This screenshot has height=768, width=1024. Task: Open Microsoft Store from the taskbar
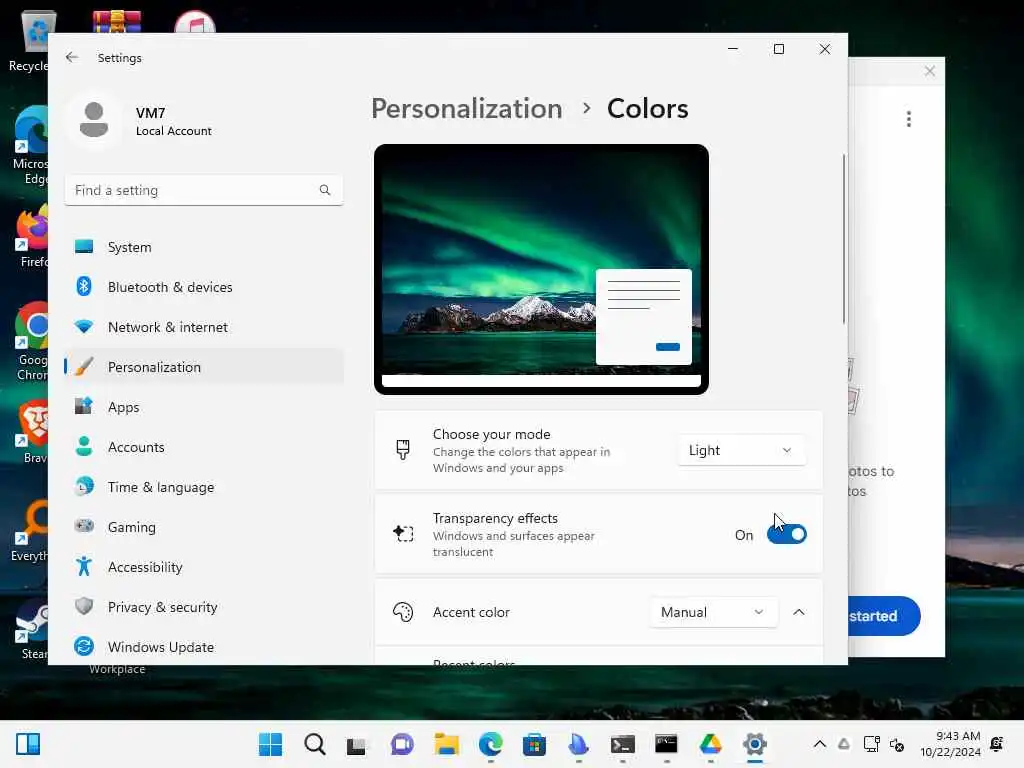pos(534,744)
